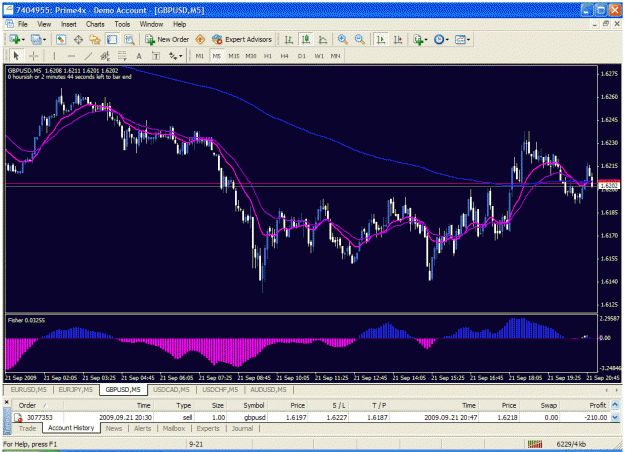Open the Alerts tab in terminal

142,428
